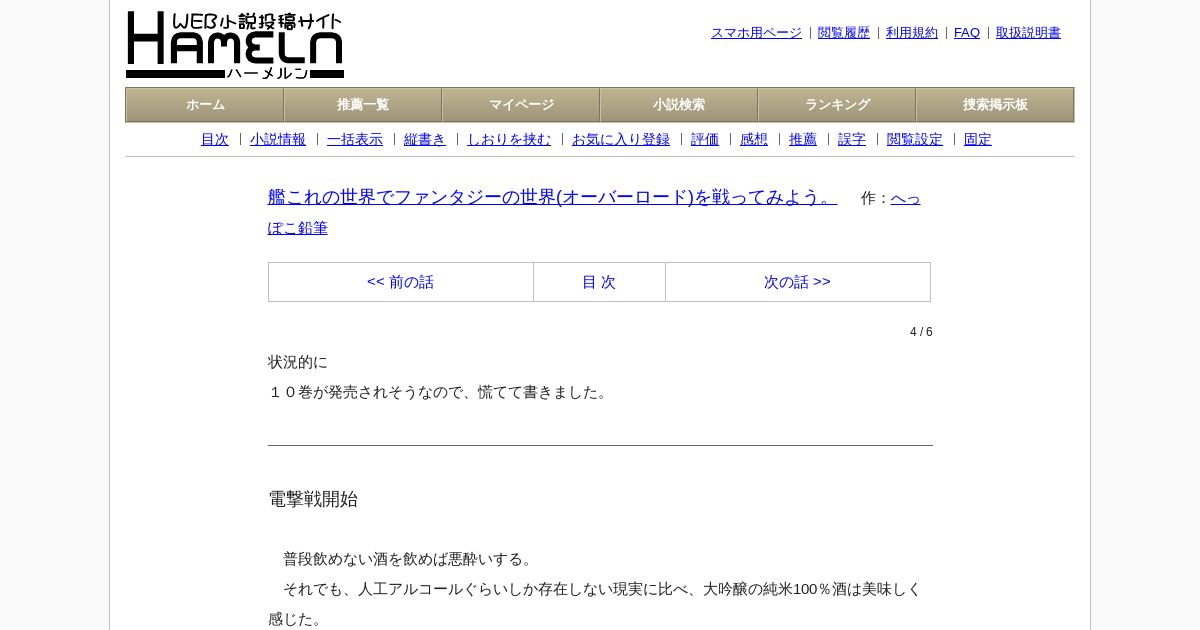The height and width of the screenshot is (630, 1200).
Task: Open the FAQ link
Action: (967, 33)
